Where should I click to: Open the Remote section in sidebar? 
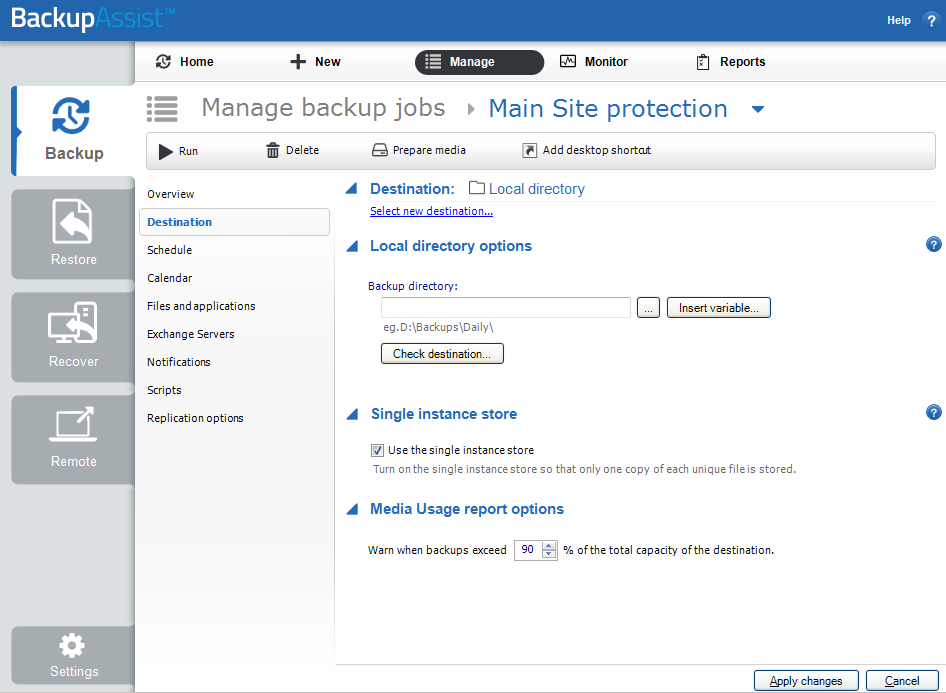73,439
